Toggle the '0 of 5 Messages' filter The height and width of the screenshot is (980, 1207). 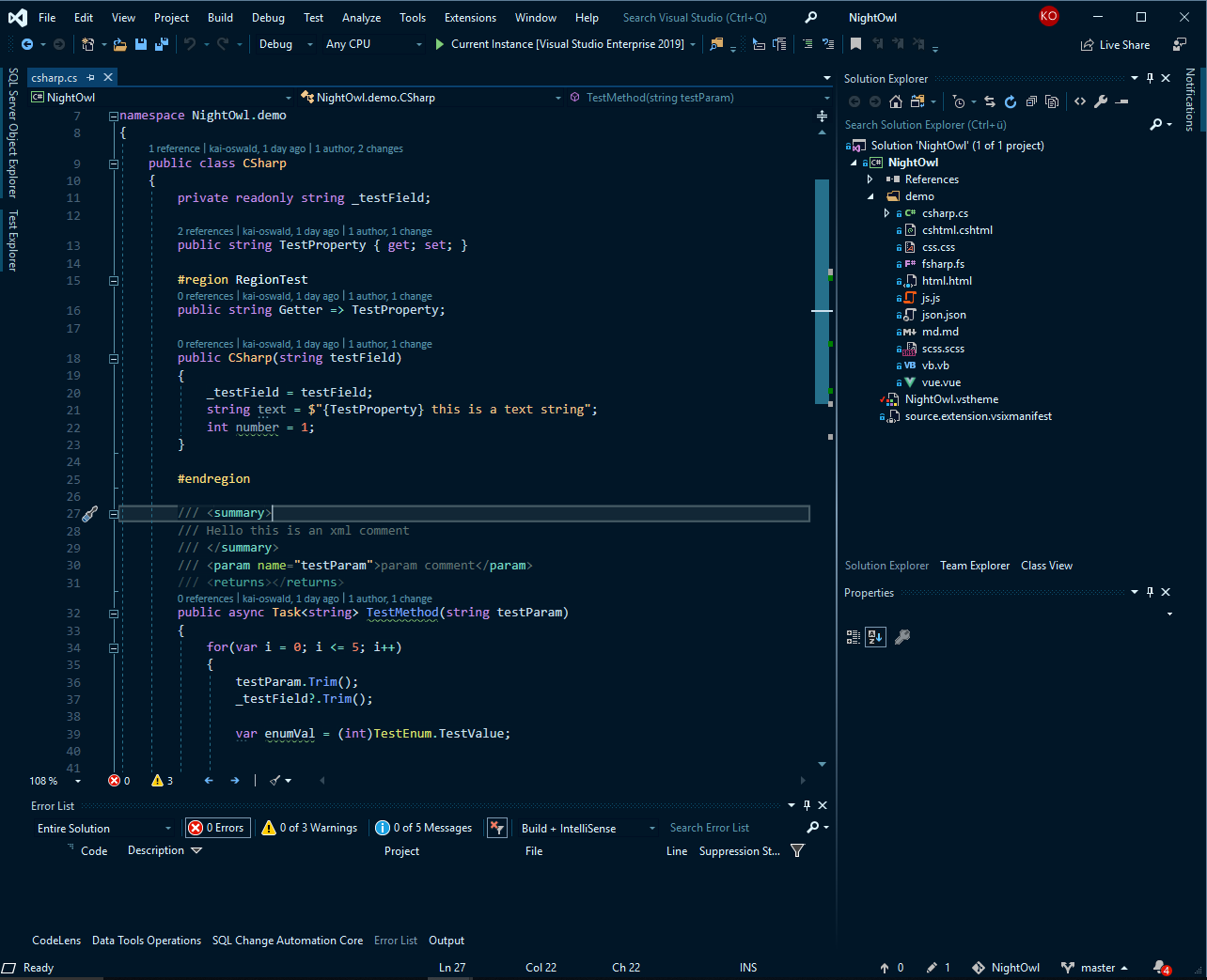423,828
